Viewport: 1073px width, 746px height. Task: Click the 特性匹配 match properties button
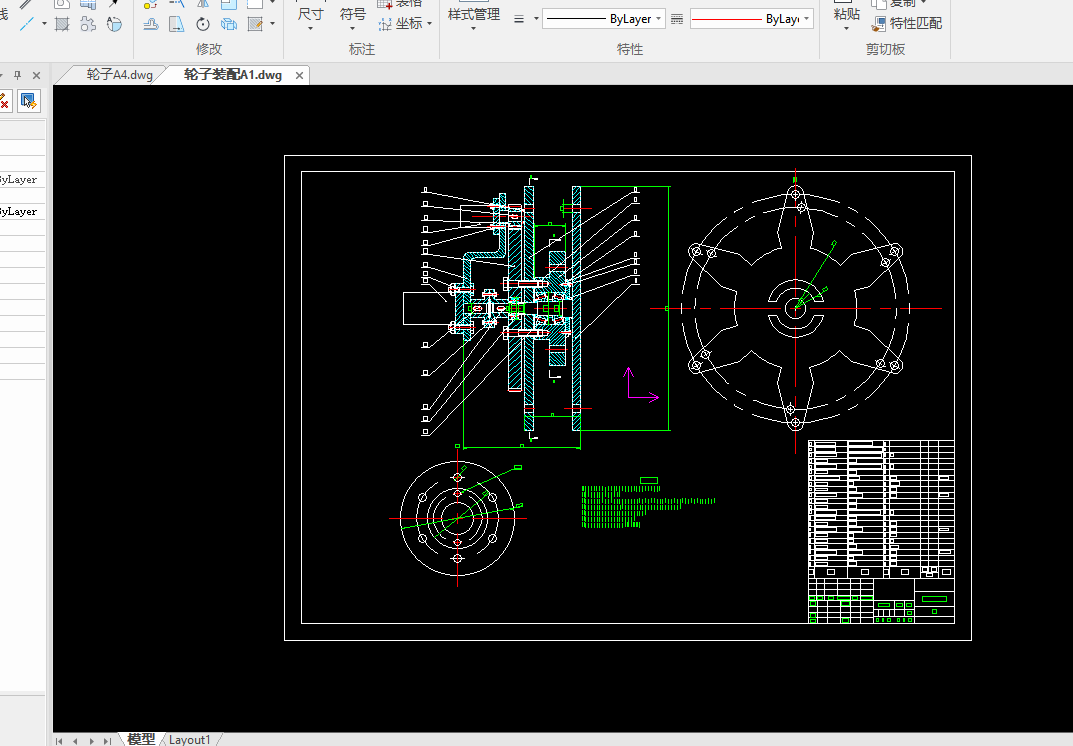tap(906, 23)
